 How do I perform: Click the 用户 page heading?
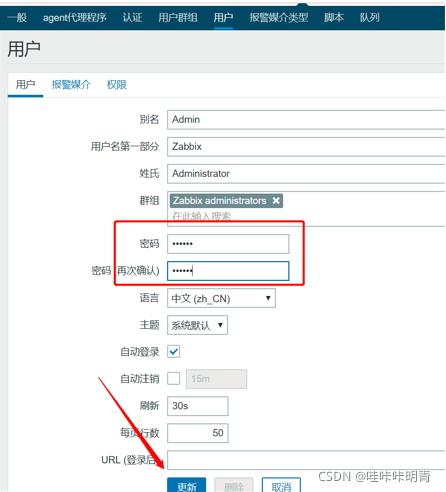coord(24,49)
